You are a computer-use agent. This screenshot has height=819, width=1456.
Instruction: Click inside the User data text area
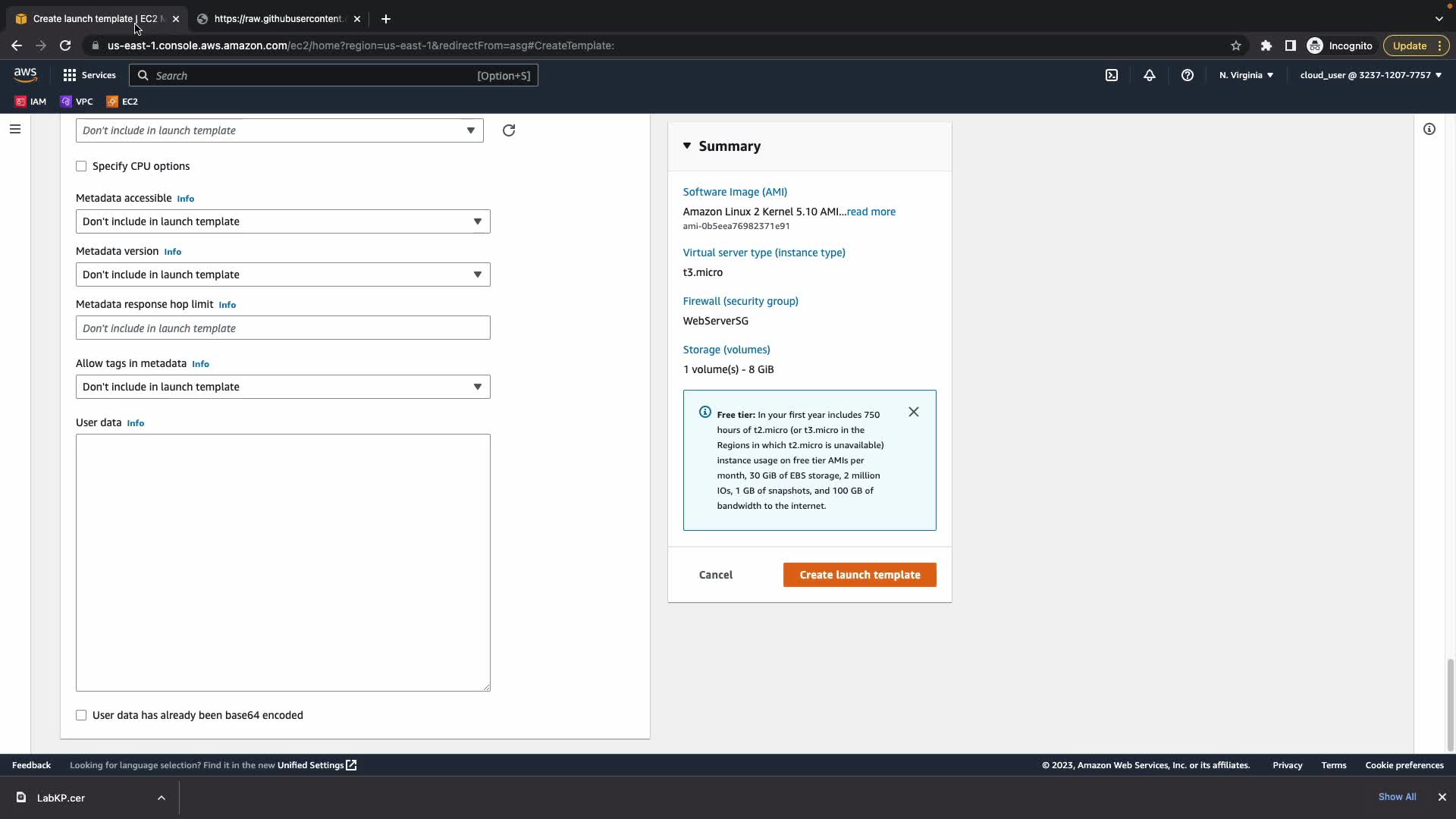283,562
